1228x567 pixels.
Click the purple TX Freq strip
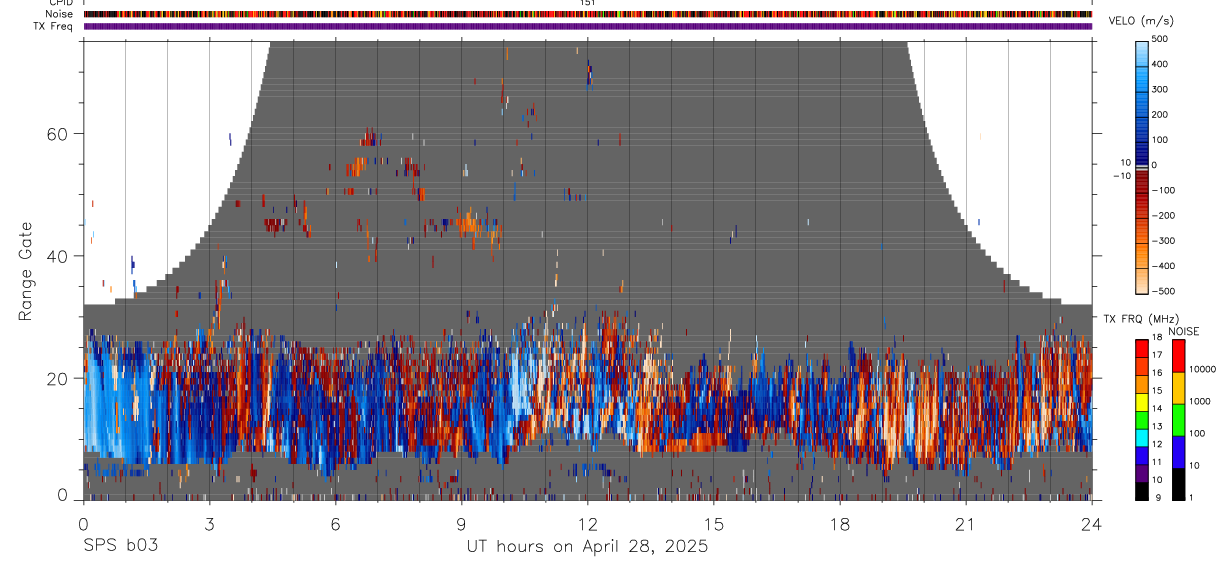[588, 26]
